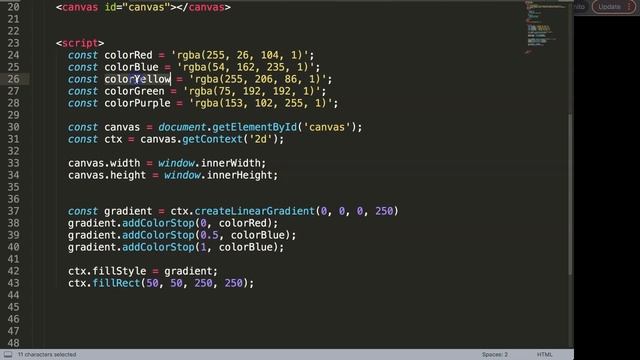Image resolution: width=640 pixels, height=360 pixels.
Task: Click colorBlue on line 40
Action: (246, 247)
